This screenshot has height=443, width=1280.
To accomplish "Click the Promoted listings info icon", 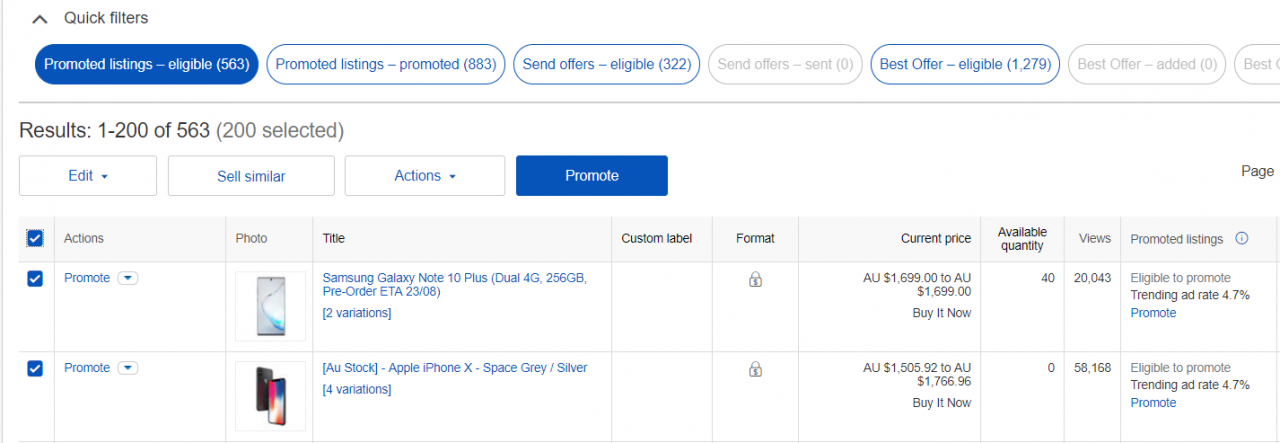I will coord(1242,238).
